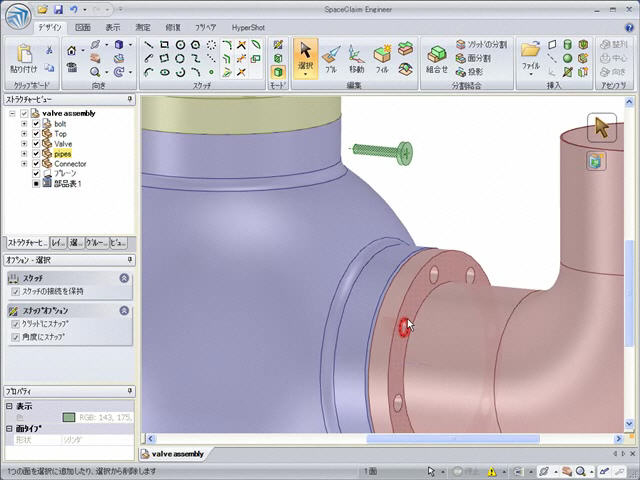Open the 測定 ribbon tab
Screen dimensions: 640x480
point(142,28)
